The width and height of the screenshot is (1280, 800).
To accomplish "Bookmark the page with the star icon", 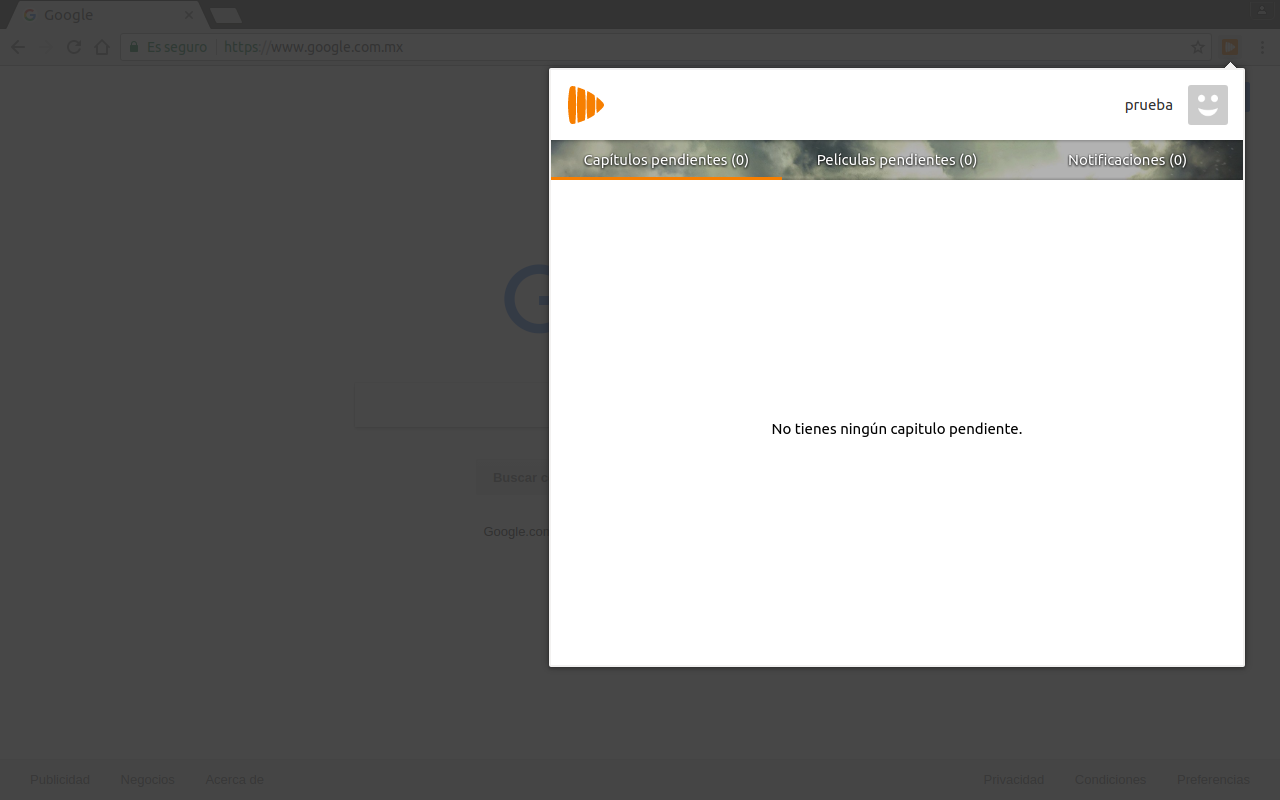I will 1197,46.
